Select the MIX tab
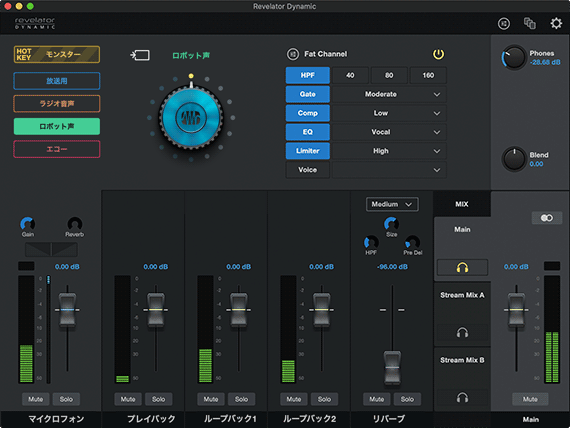 pyautogui.click(x=462, y=204)
